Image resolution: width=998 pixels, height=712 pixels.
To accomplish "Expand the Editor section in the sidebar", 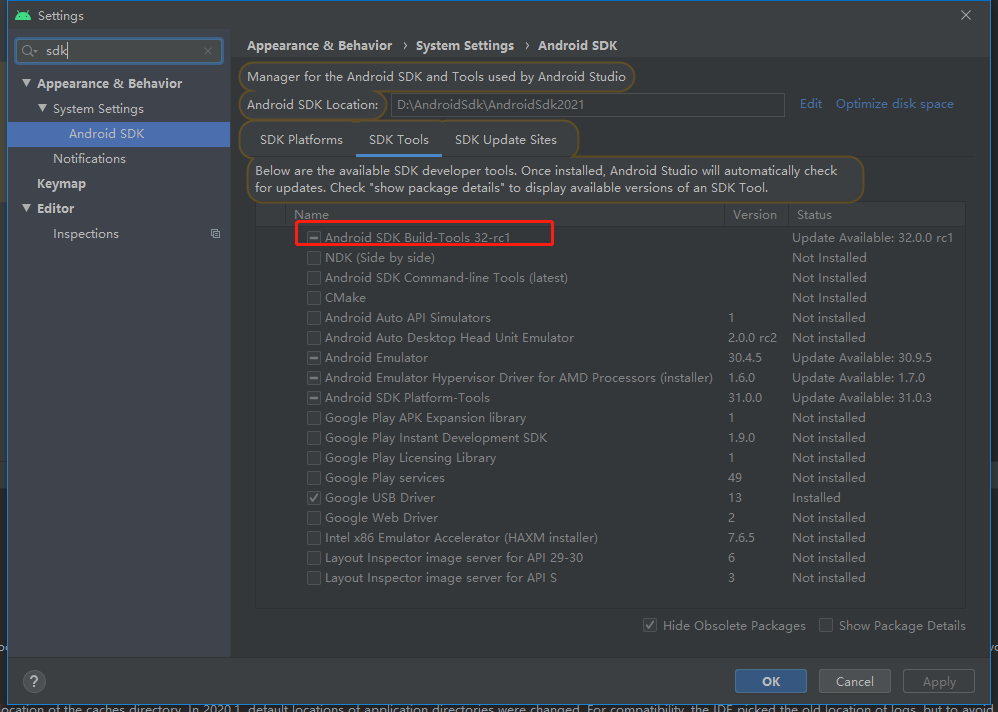I will pyautogui.click(x=27, y=208).
